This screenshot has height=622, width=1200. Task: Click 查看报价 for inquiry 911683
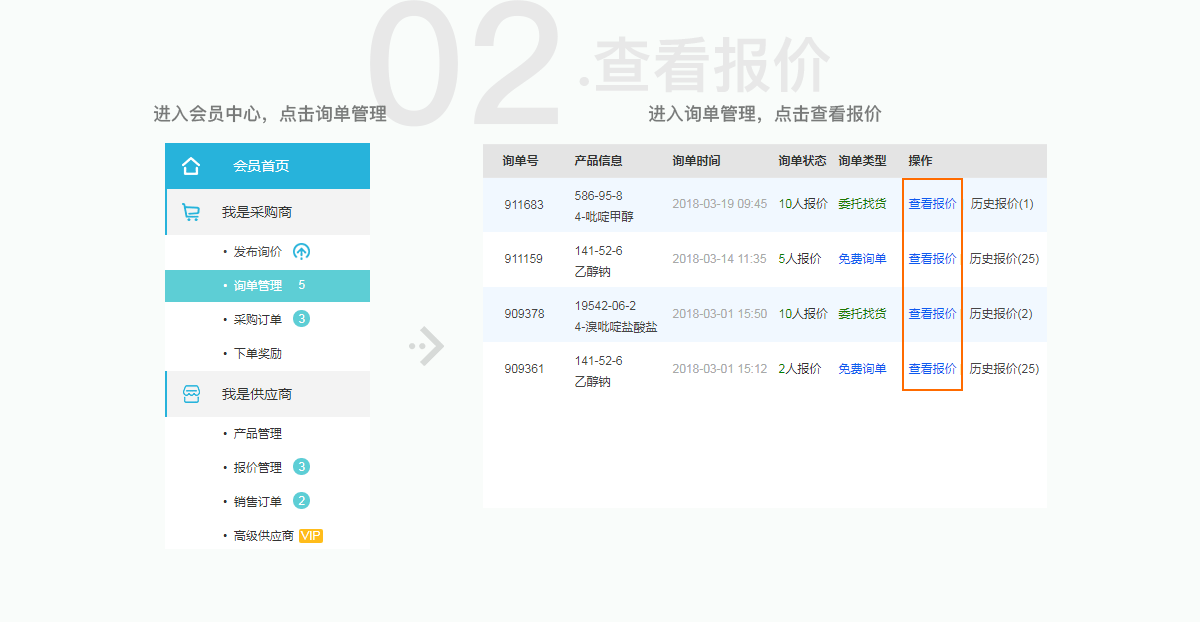[x=932, y=204]
